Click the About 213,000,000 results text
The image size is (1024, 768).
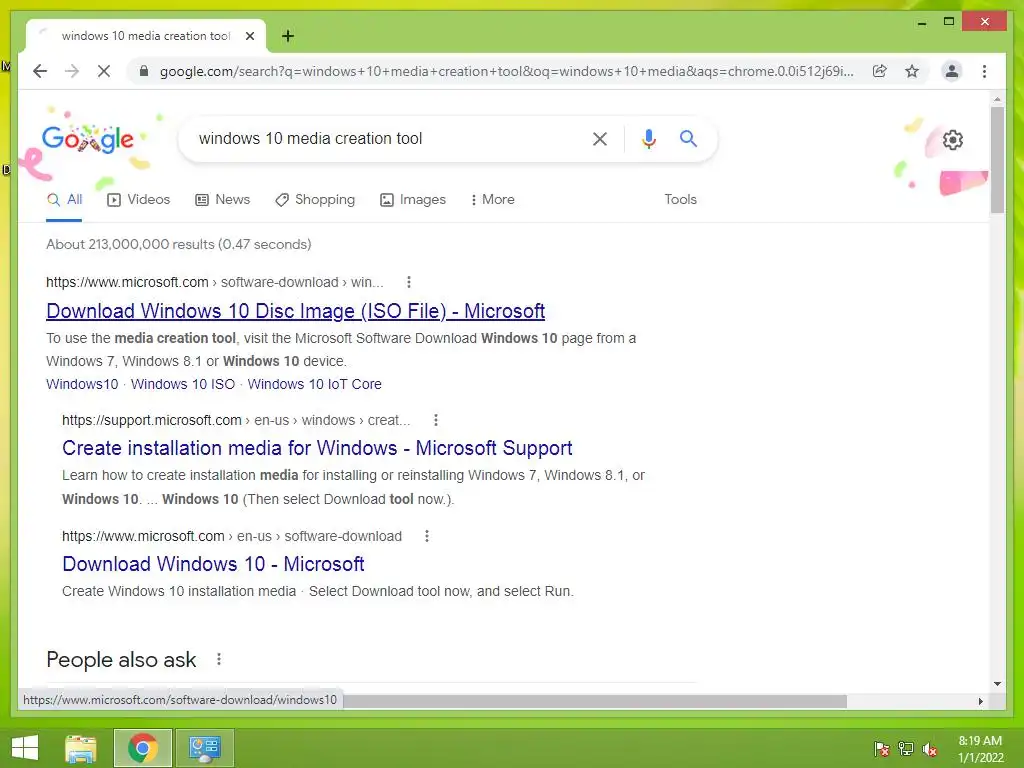(x=178, y=244)
